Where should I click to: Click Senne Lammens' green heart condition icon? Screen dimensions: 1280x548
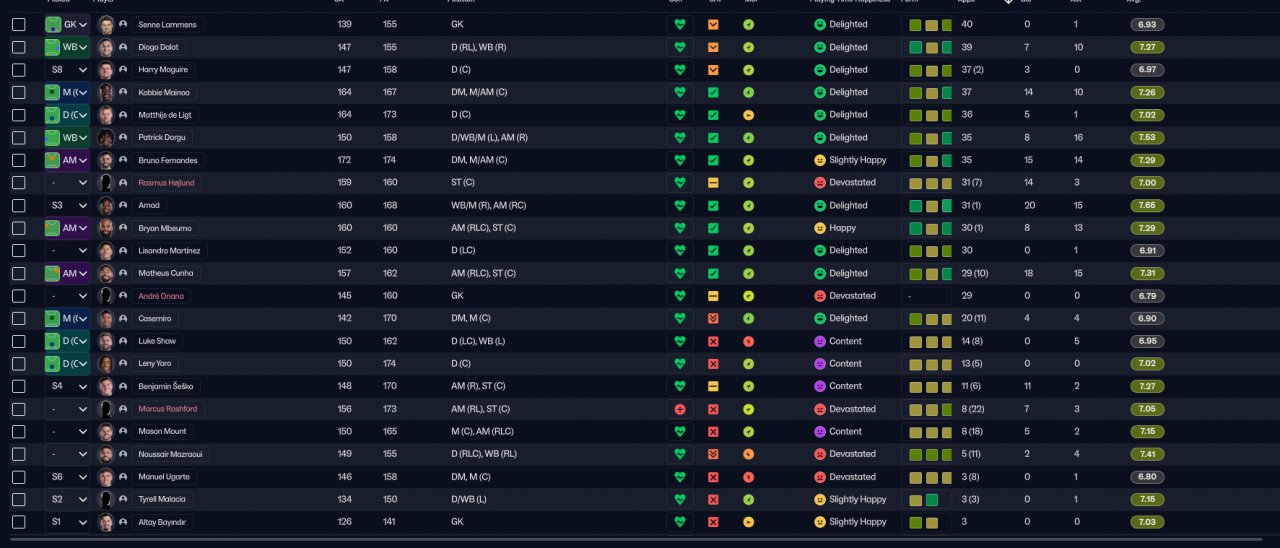(x=680, y=24)
